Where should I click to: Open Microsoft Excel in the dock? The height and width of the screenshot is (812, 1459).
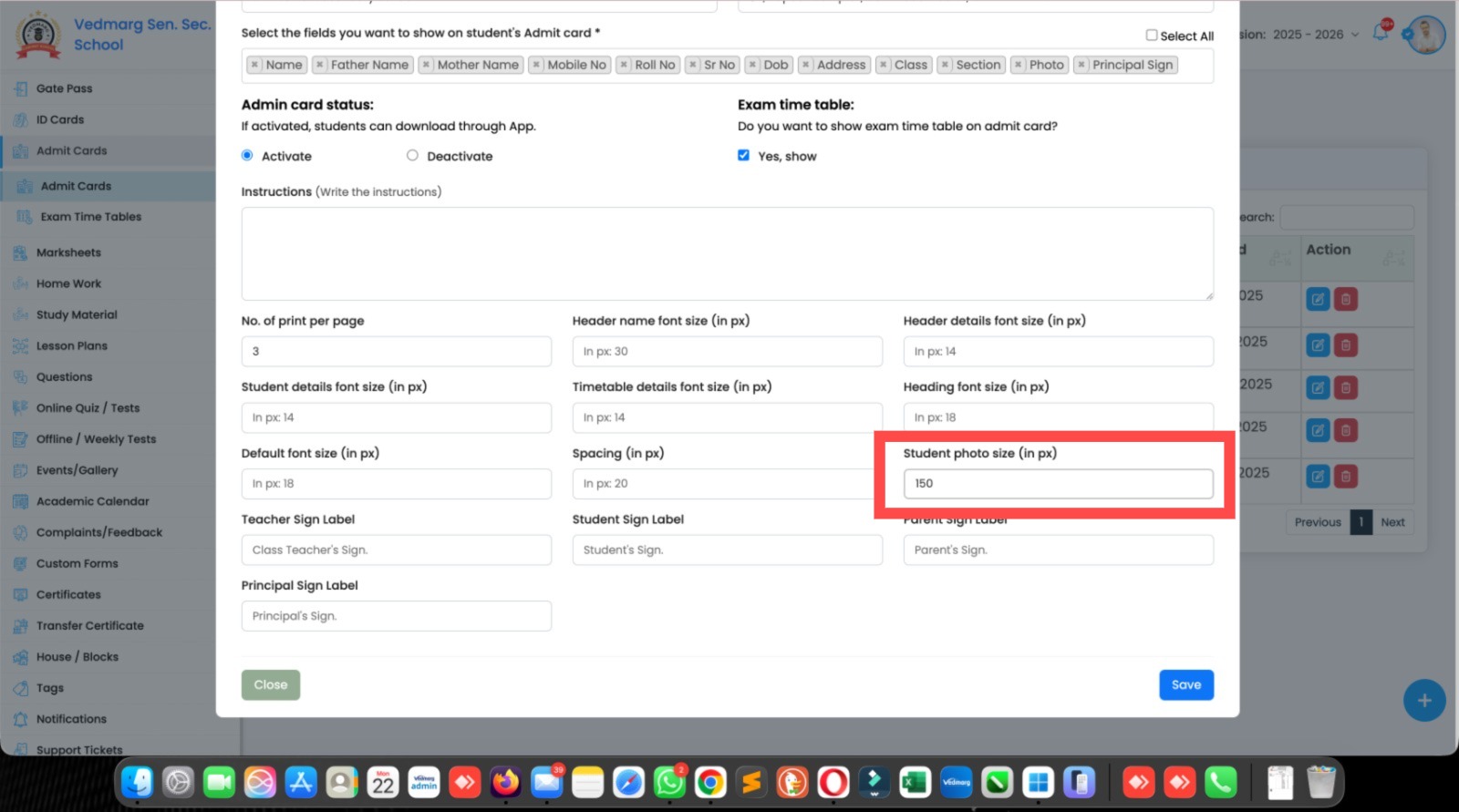coord(915,782)
